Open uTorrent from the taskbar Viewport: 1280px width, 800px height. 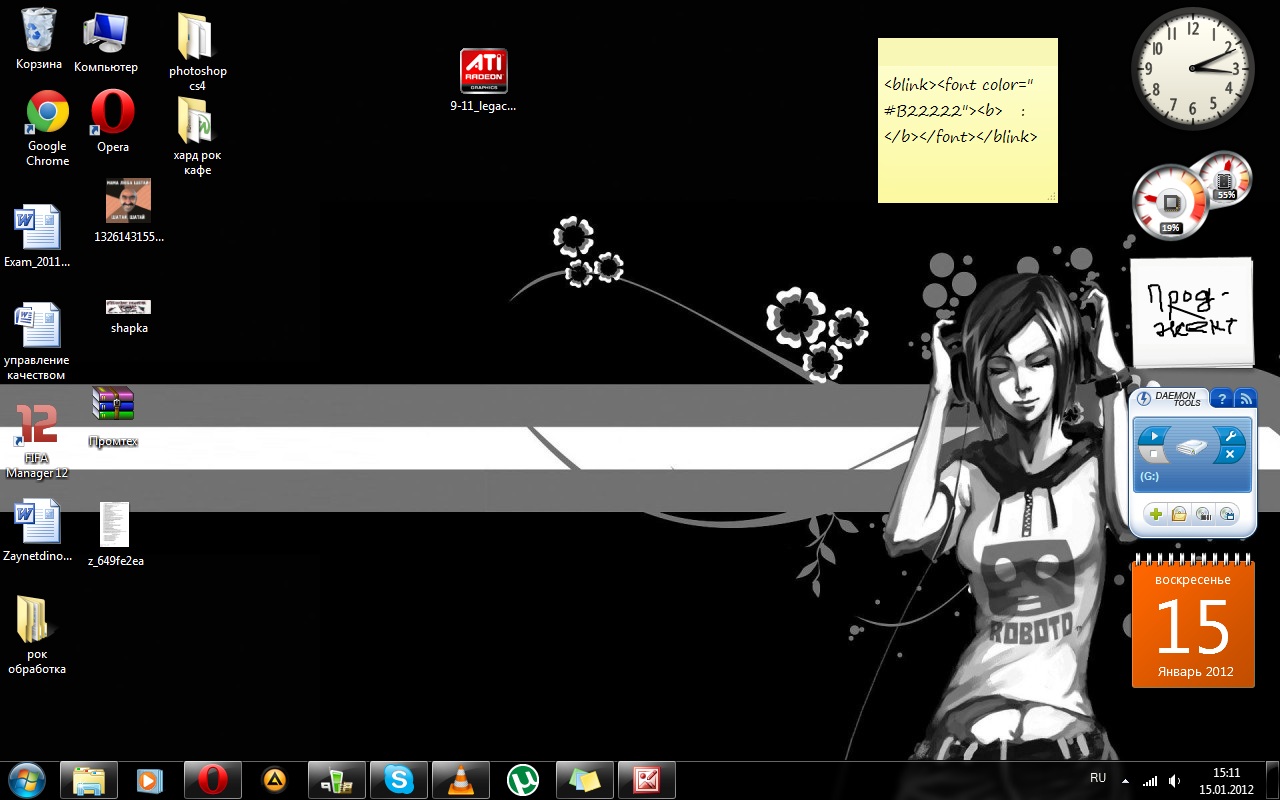pyautogui.click(x=522, y=779)
